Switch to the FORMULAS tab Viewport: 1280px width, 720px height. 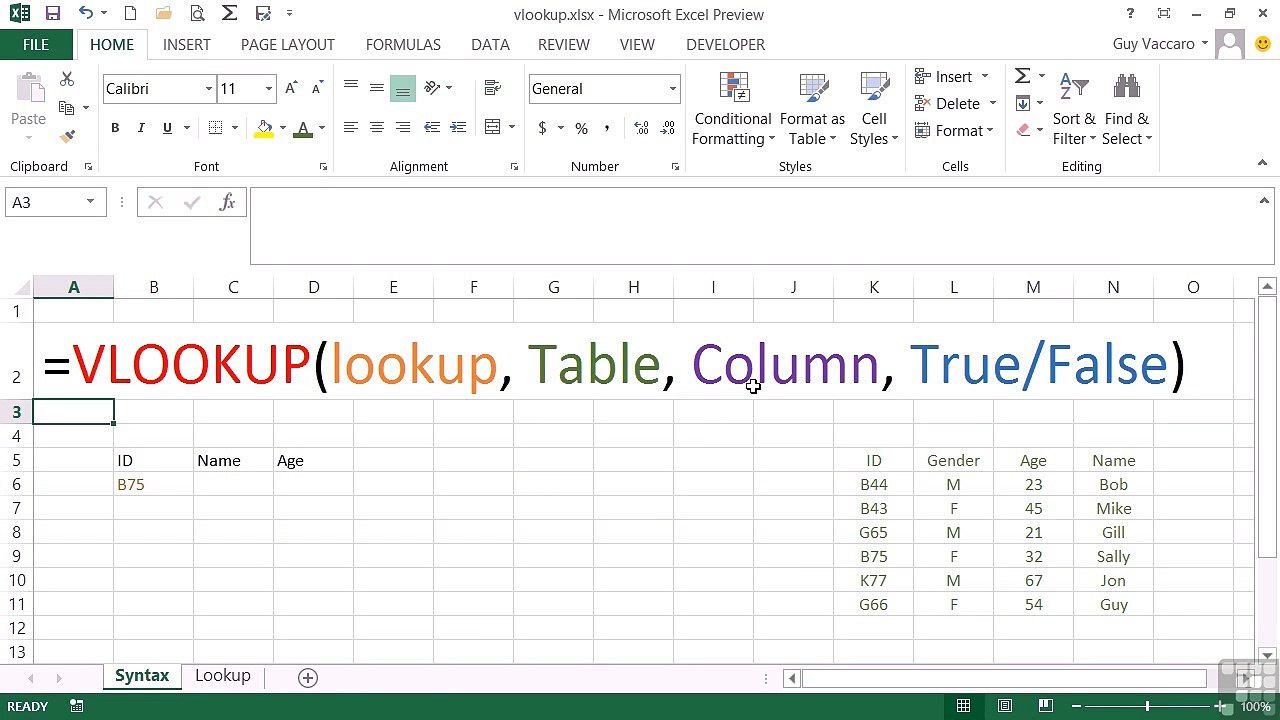(x=403, y=44)
